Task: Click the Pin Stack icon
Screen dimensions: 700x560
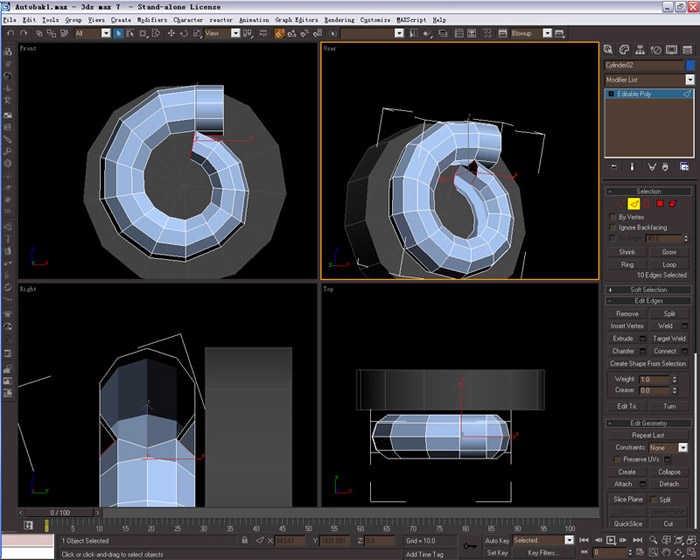Action: (x=613, y=167)
